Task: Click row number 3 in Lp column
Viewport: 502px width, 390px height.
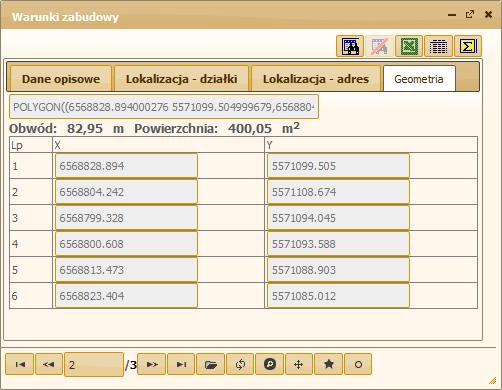Action: click(x=15, y=218)
